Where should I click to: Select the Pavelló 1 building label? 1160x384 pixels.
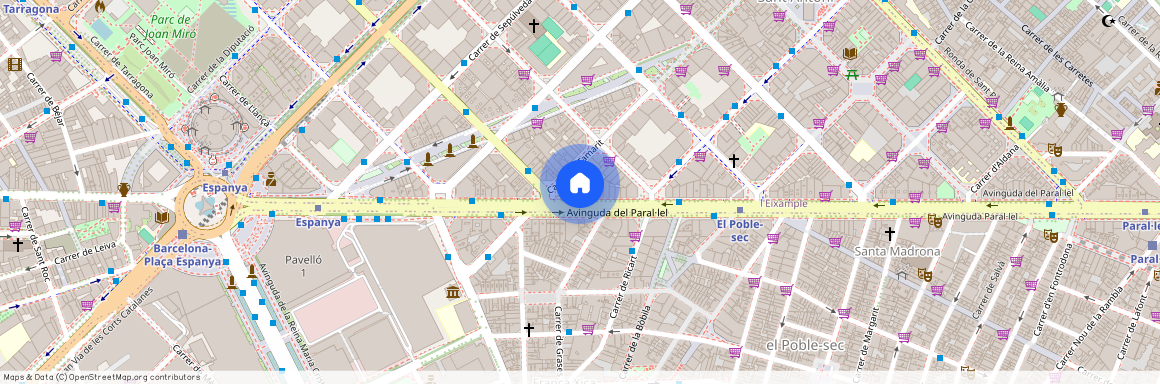click(303, 266)
